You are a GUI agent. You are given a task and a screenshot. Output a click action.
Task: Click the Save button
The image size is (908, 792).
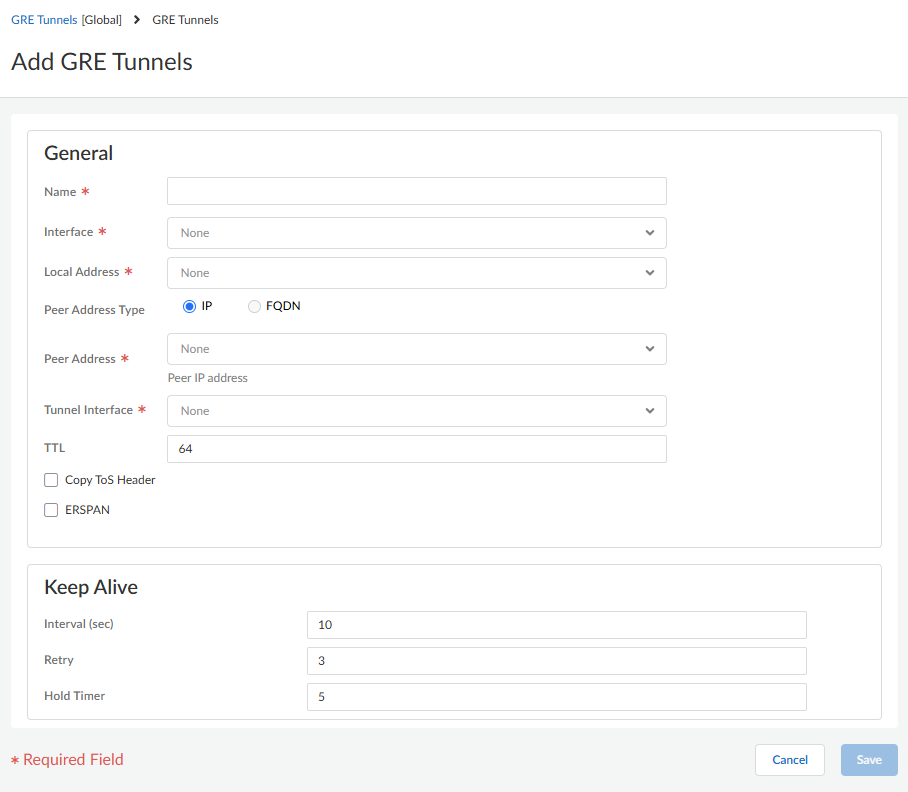[869, 760]
